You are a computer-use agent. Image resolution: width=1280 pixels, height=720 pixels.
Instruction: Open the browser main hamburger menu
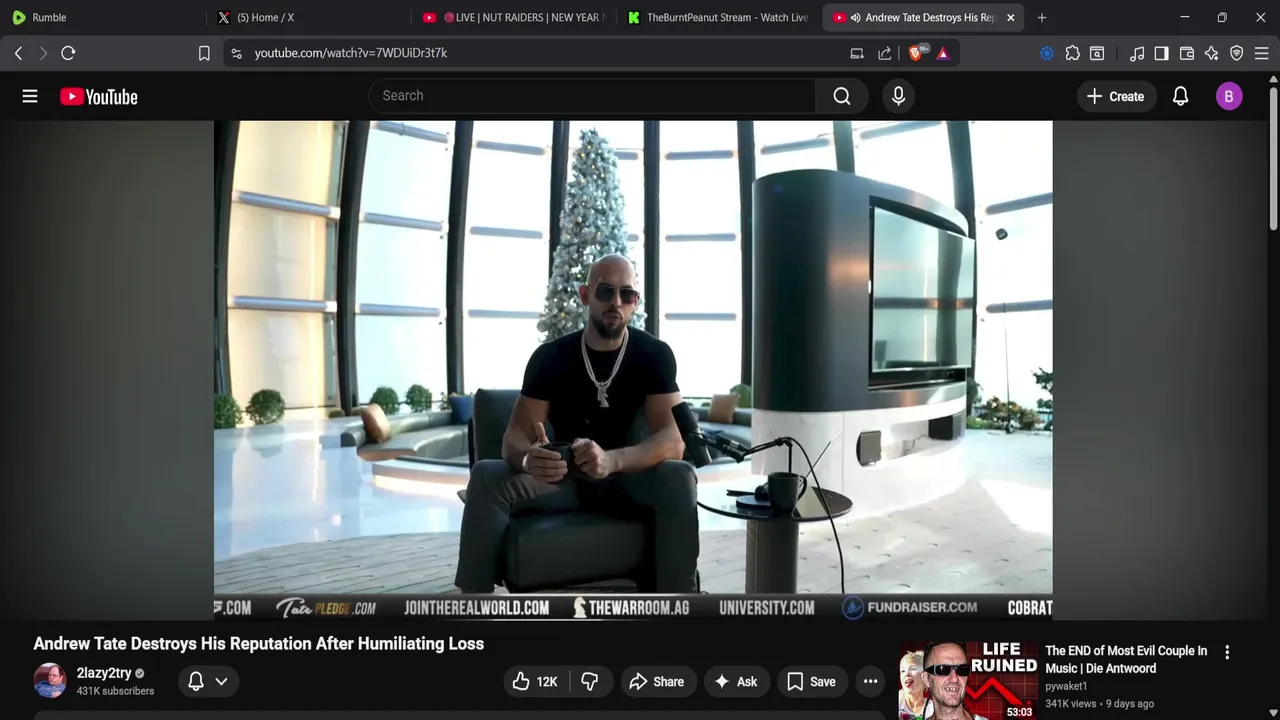[1262, 53]
